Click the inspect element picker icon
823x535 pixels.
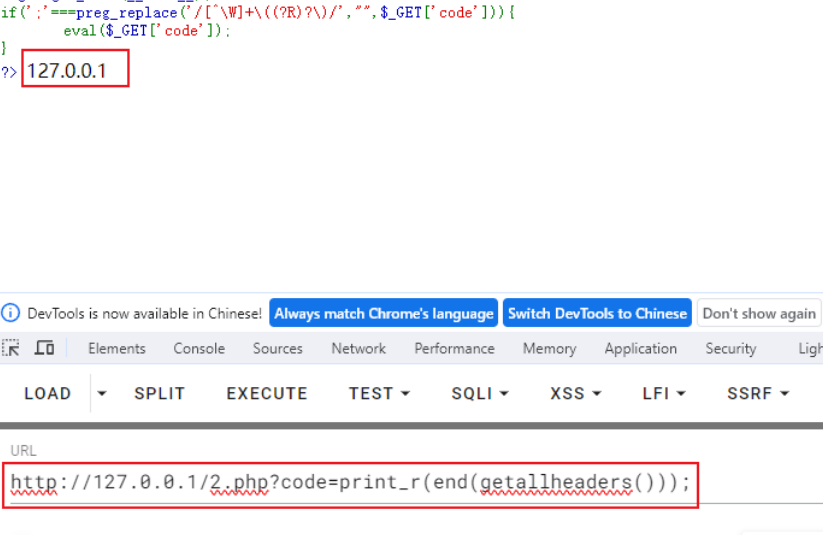click(11, 348)
